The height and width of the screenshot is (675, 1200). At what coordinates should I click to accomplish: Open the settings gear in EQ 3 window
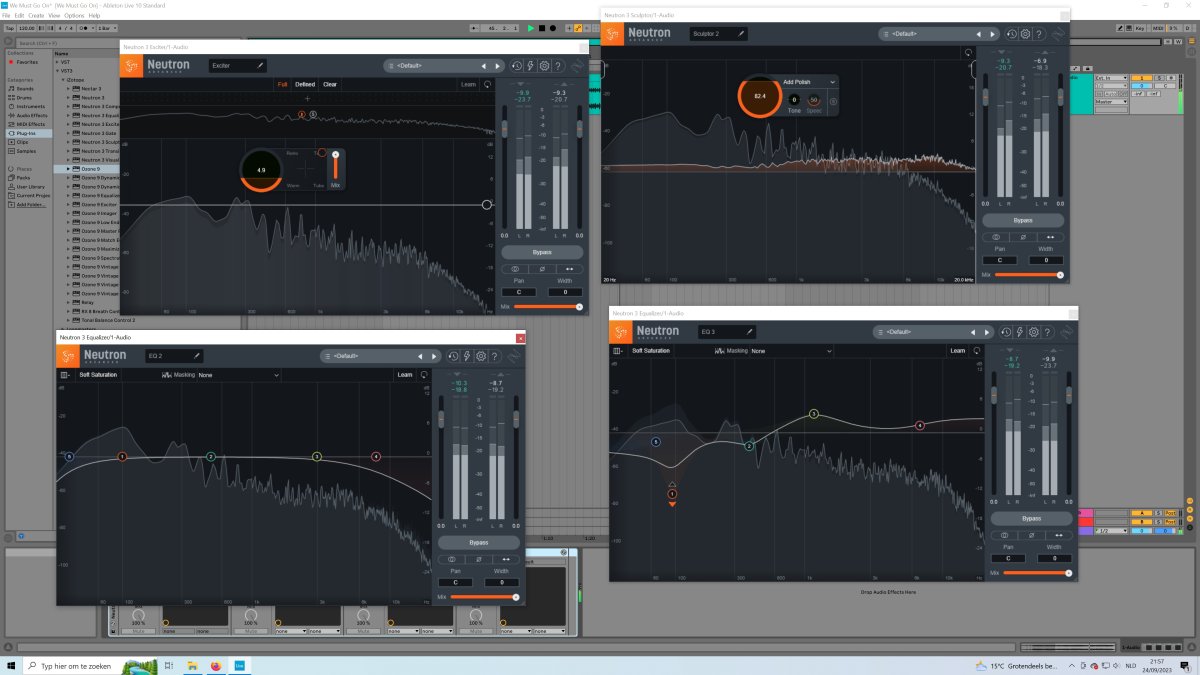click(1033, 332)
